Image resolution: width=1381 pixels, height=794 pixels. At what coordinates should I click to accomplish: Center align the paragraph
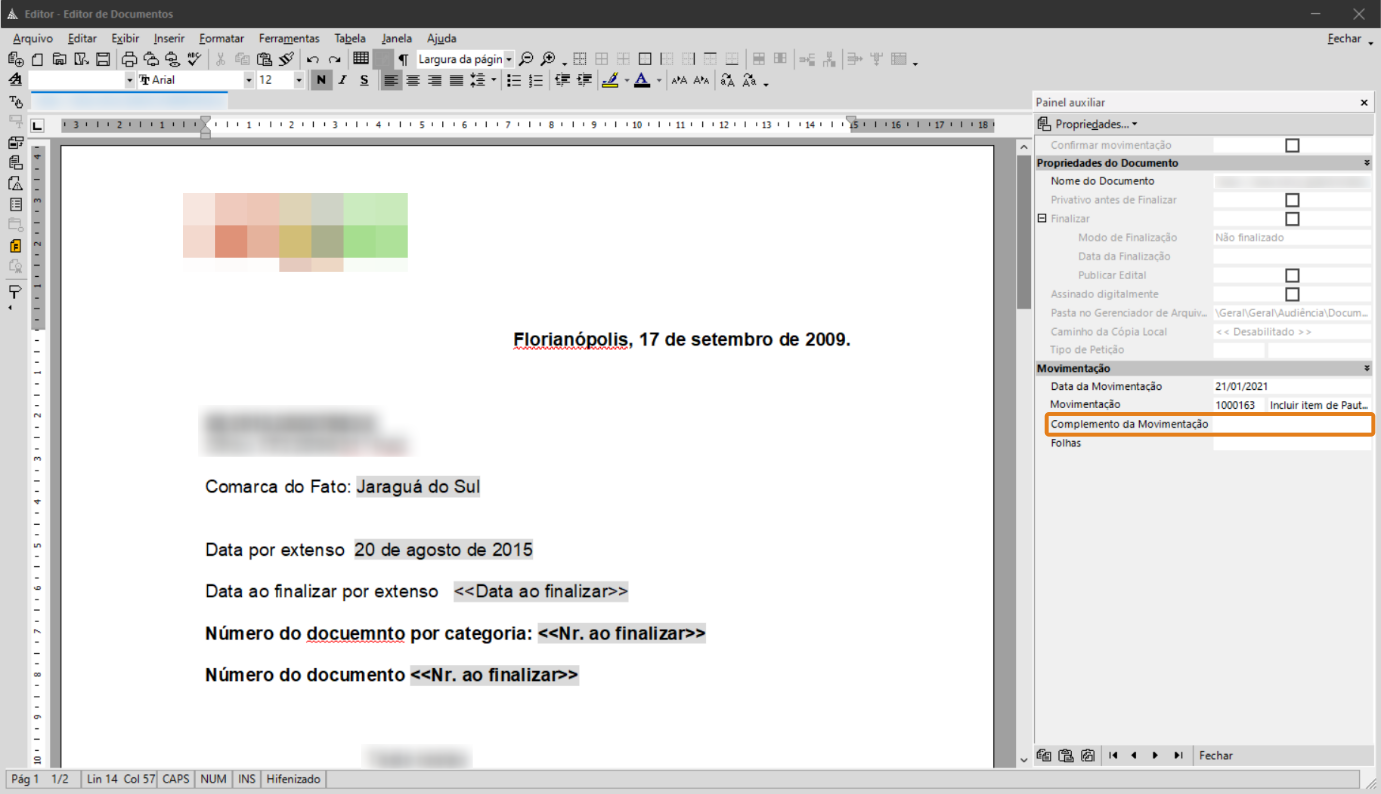413,80
